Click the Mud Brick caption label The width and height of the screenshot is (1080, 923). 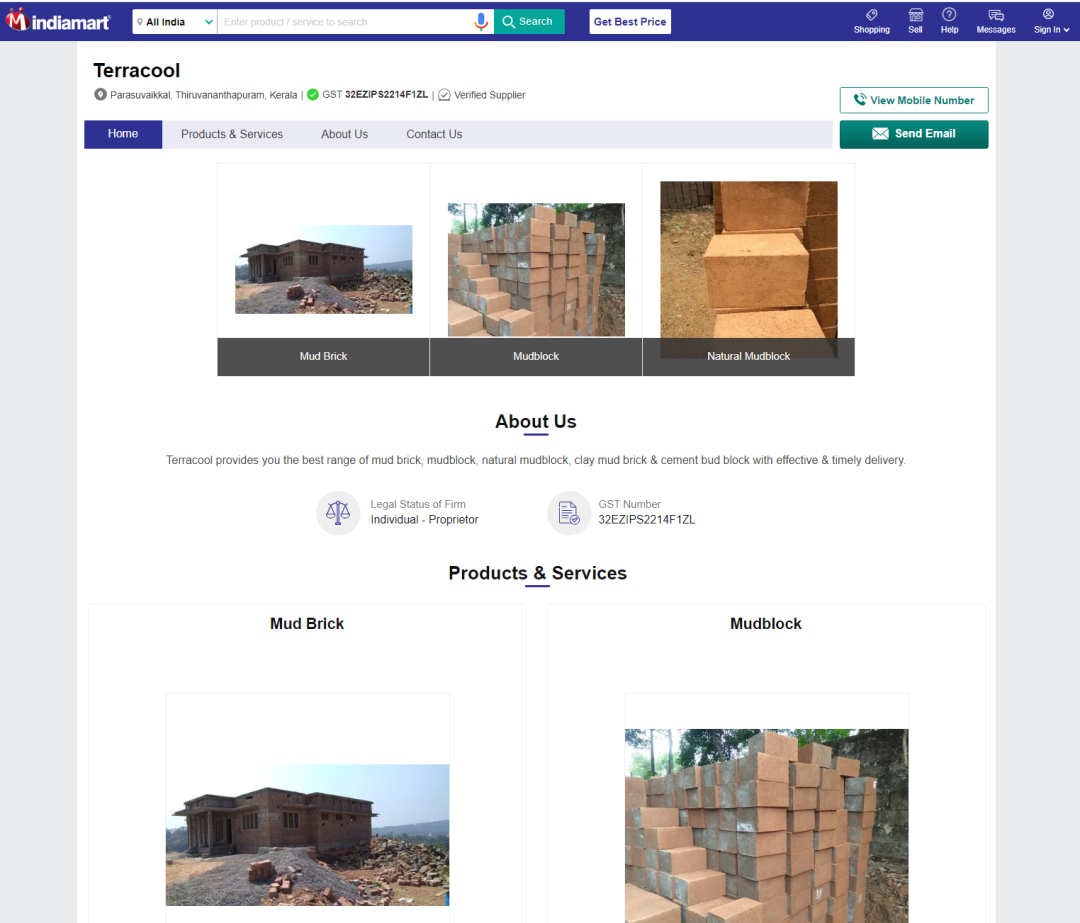(323, 356)
